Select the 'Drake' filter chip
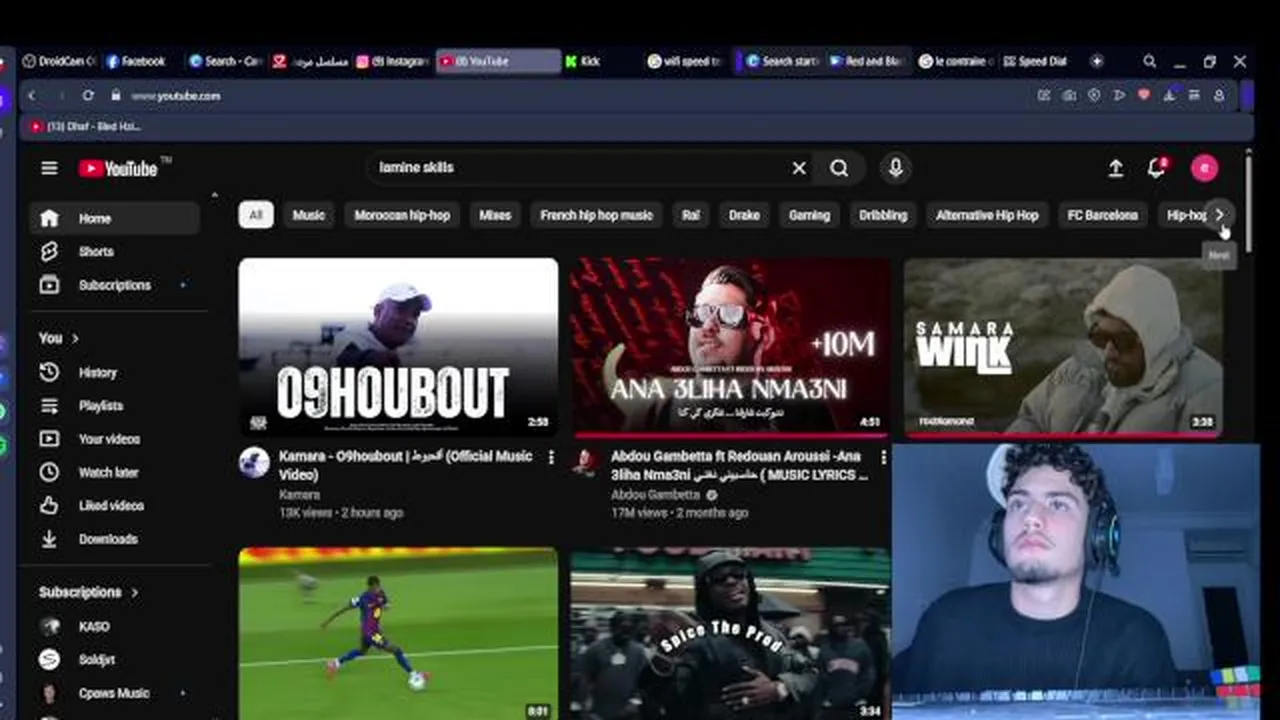This screenshot has width=1280, height=720. [744, 215]
